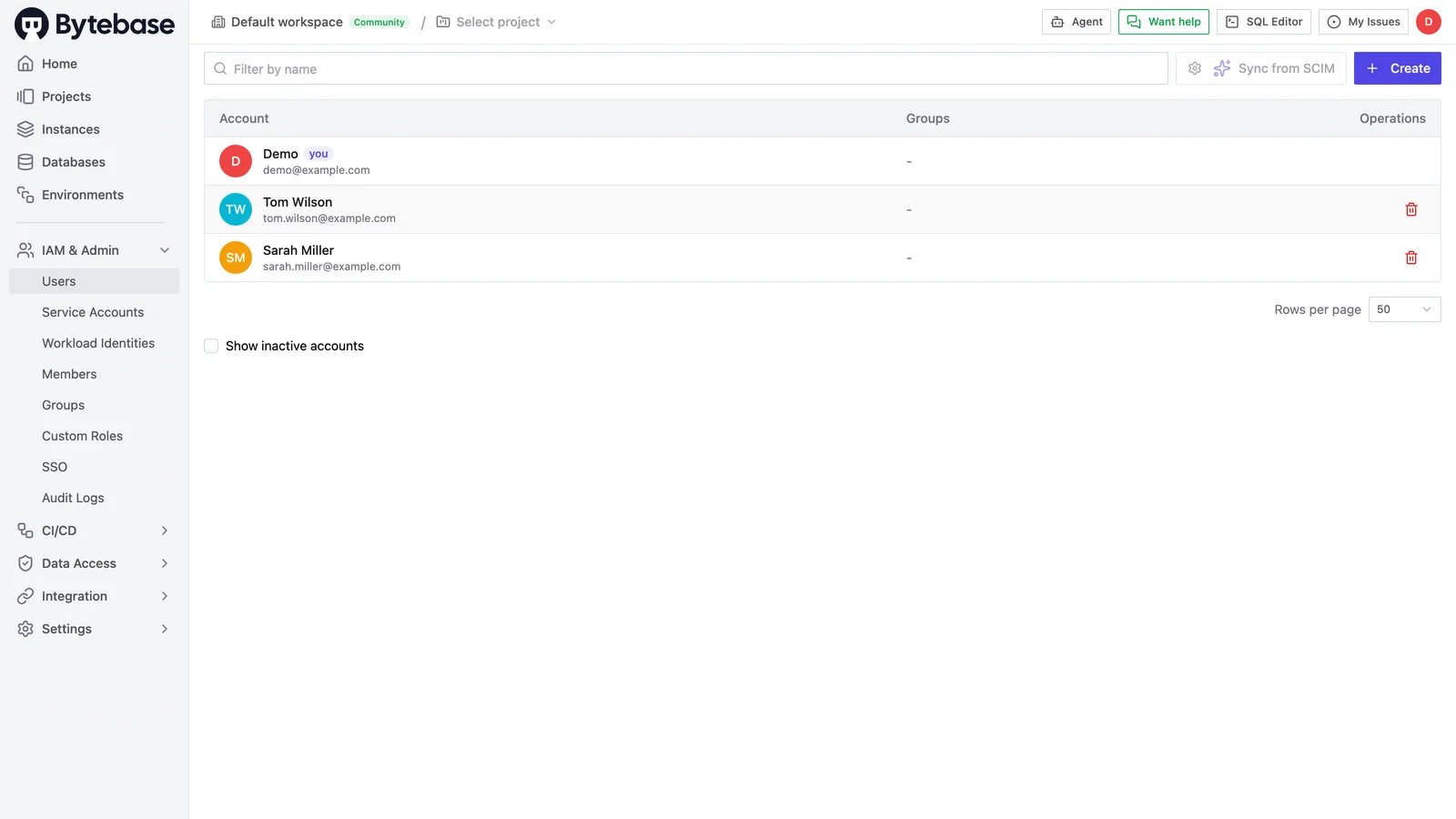1456x819 pixels.
Task: Click the 'you' tag beside Demo
Action: click(x=318, y=154)
